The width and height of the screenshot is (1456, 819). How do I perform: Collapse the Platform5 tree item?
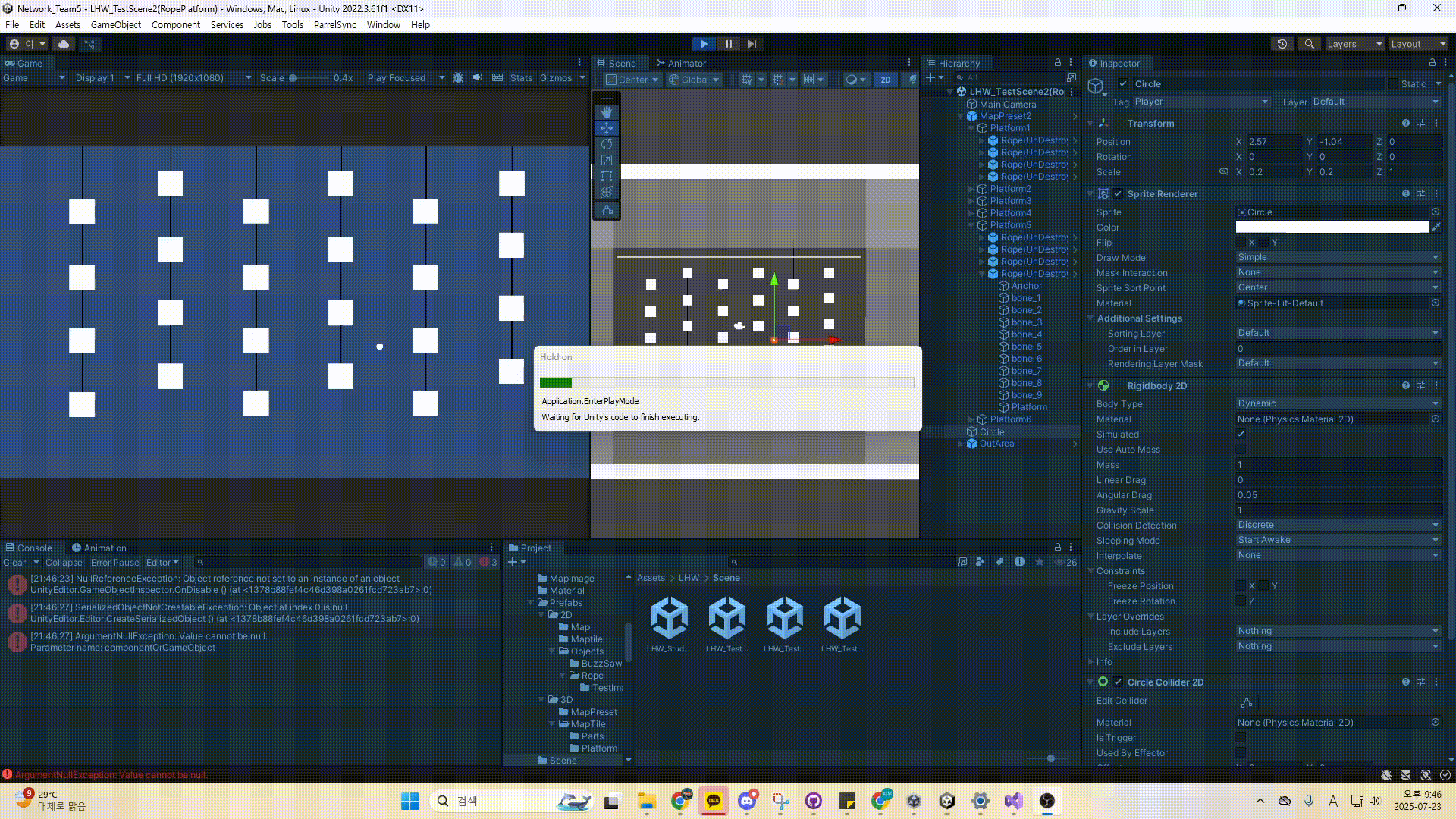pyautogui.click(x=971, y=225)
